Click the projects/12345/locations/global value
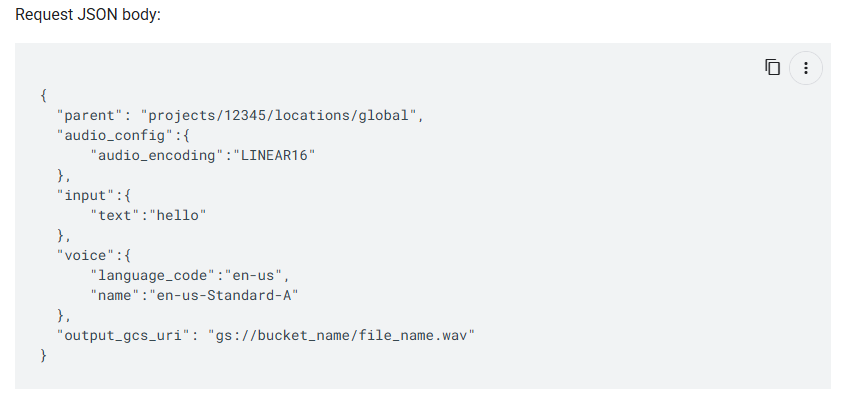 pos(279,115)
